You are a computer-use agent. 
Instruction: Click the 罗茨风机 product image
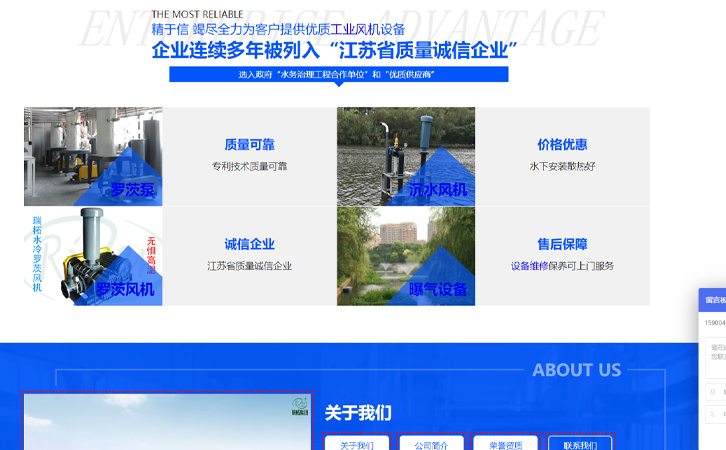point(93,256)
